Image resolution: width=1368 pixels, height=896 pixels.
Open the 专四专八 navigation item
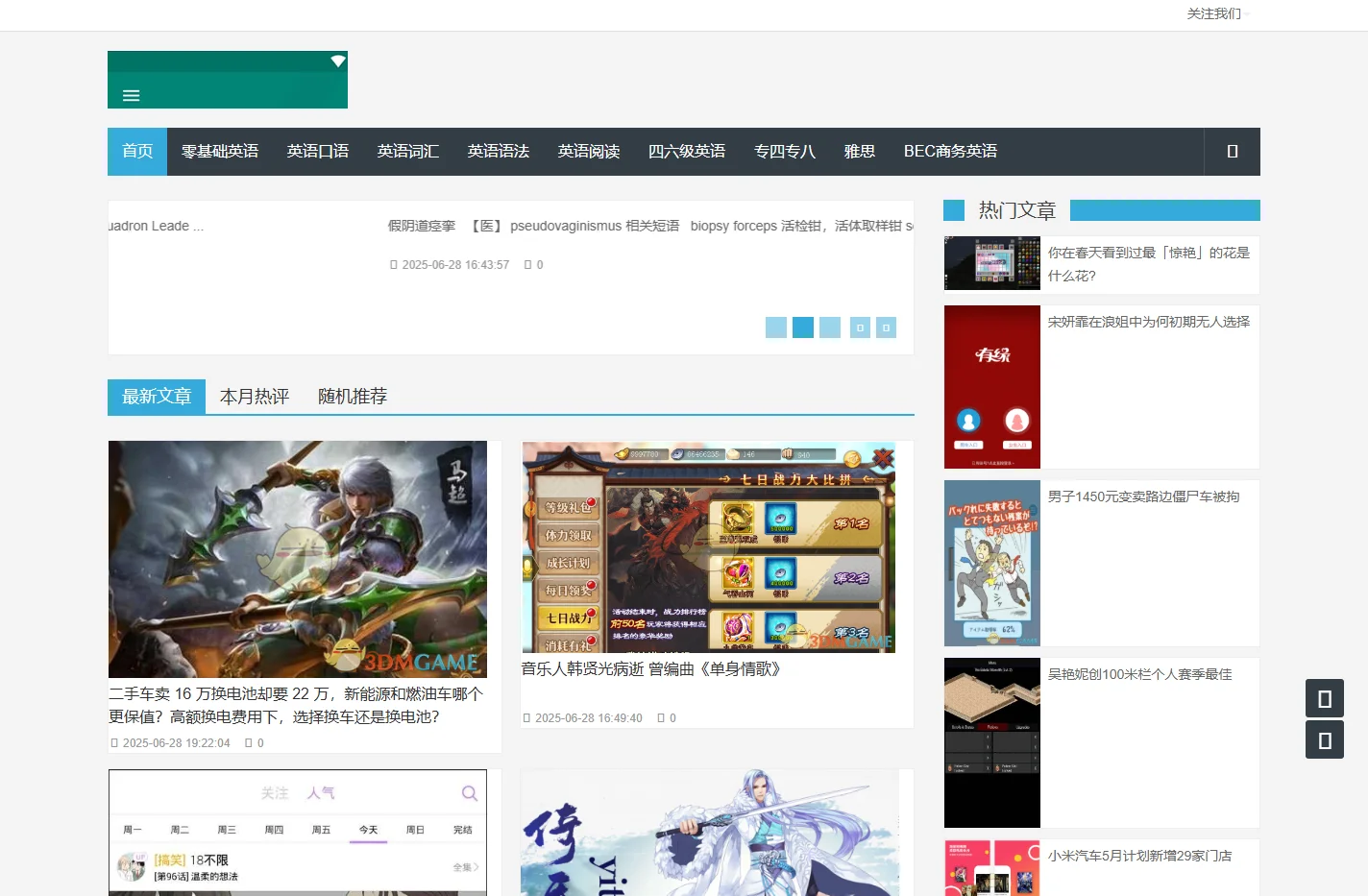tap(785, 152)
